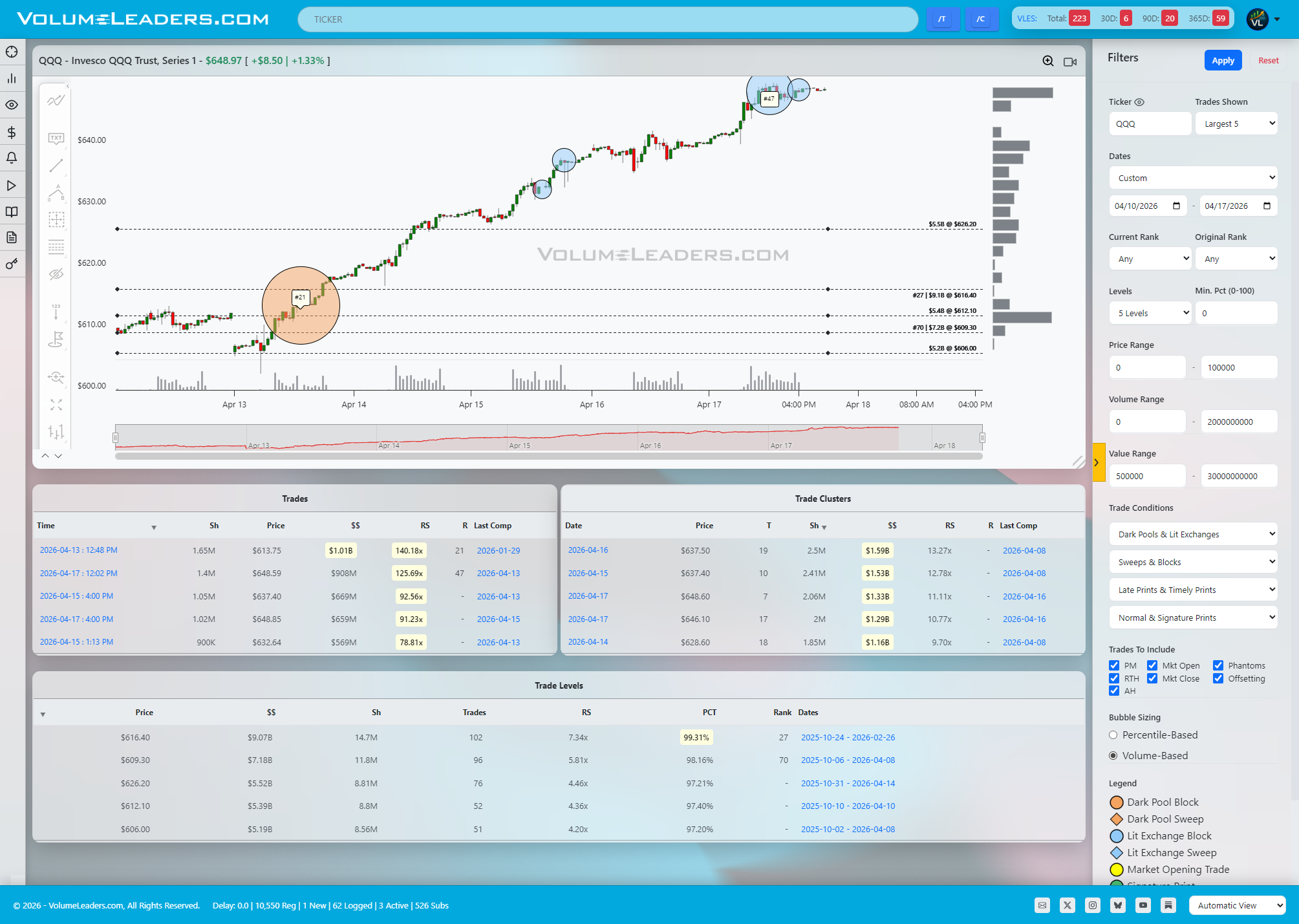The height and width of the screenshot is (924, 1299).
Task: Open the alerts bell in left sidebar
Action: pyautogui.click(x=12, y=158)
